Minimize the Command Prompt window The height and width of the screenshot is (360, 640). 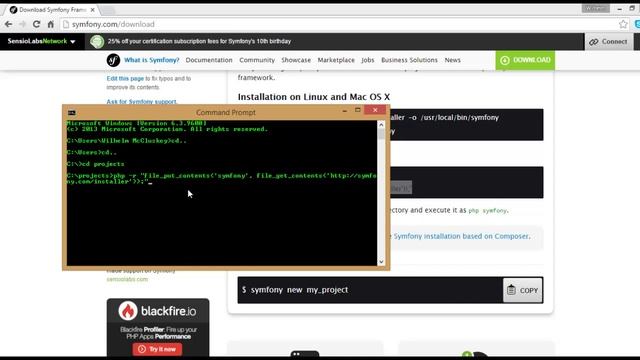pyautogui.click(x=344, y=110)
